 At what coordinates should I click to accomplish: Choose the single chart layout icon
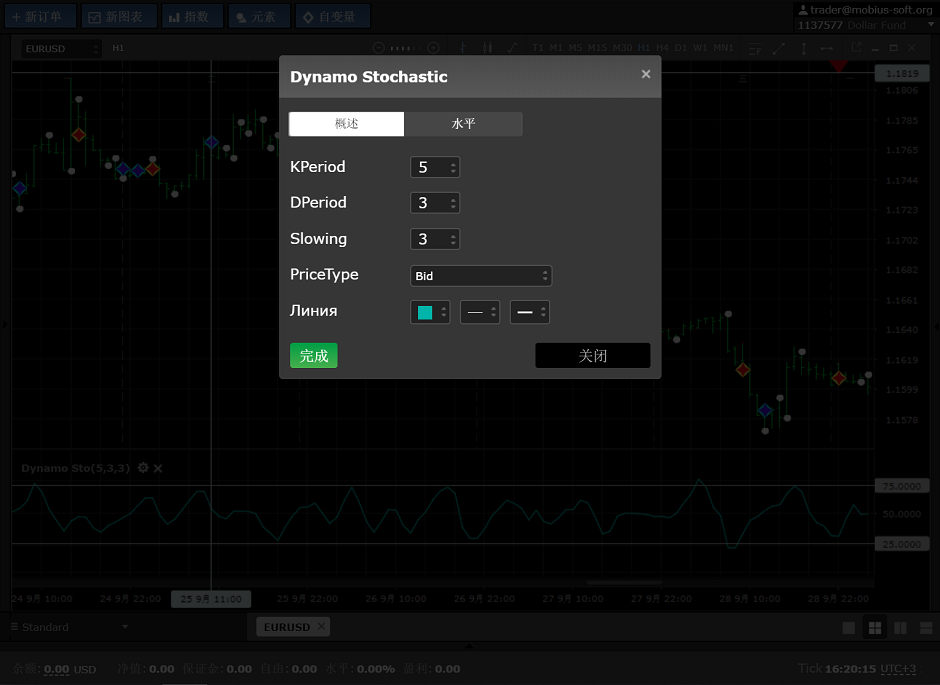[849, 627]
